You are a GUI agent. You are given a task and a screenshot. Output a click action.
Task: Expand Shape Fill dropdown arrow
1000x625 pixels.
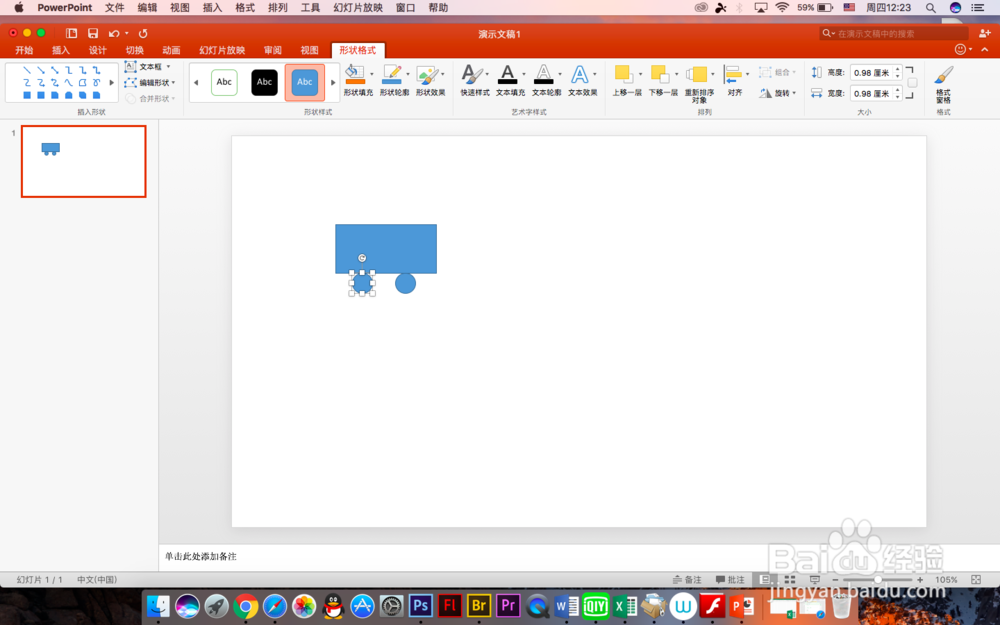372,74
